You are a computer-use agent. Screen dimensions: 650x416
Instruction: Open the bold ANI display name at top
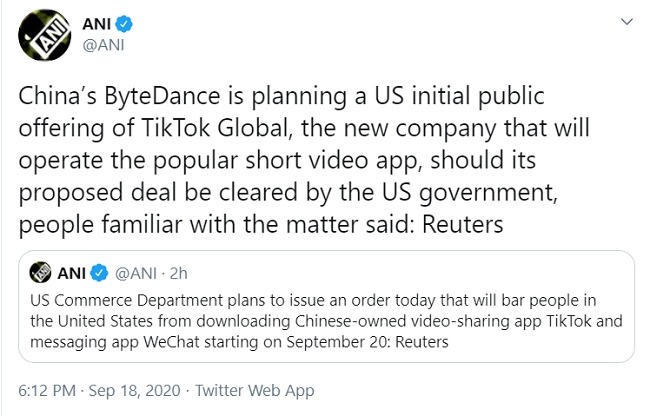point(94,23)
